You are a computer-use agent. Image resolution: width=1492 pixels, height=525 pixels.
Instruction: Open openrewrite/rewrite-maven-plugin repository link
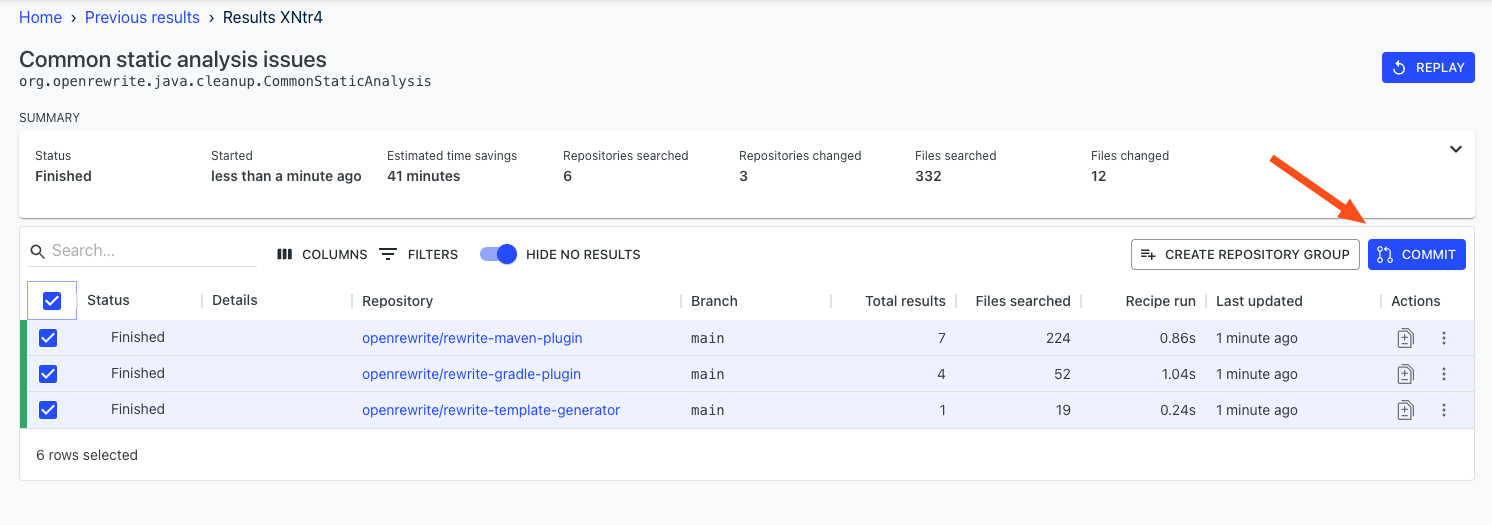coord(472,338)
